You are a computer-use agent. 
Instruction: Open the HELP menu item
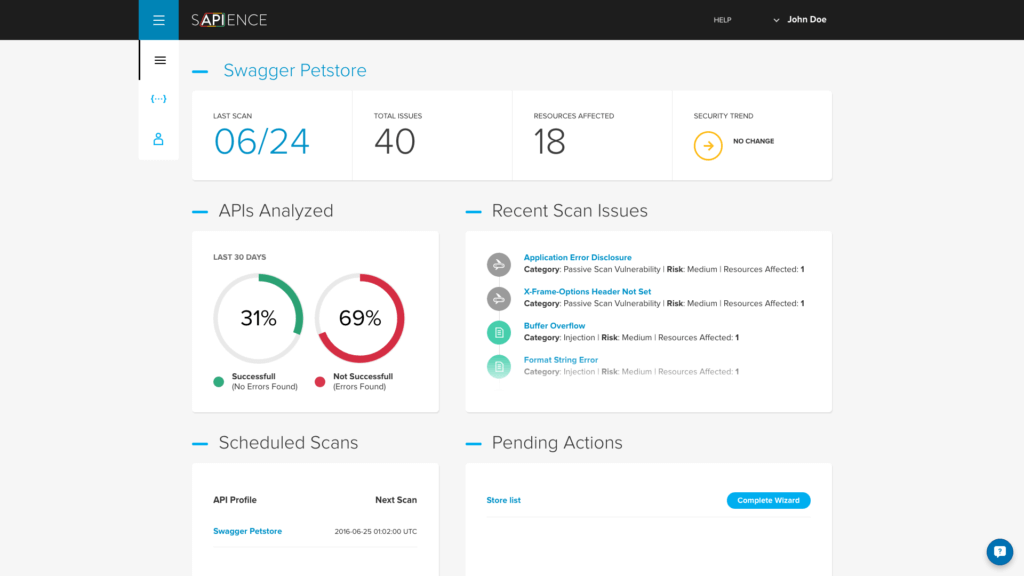[722, 19]
